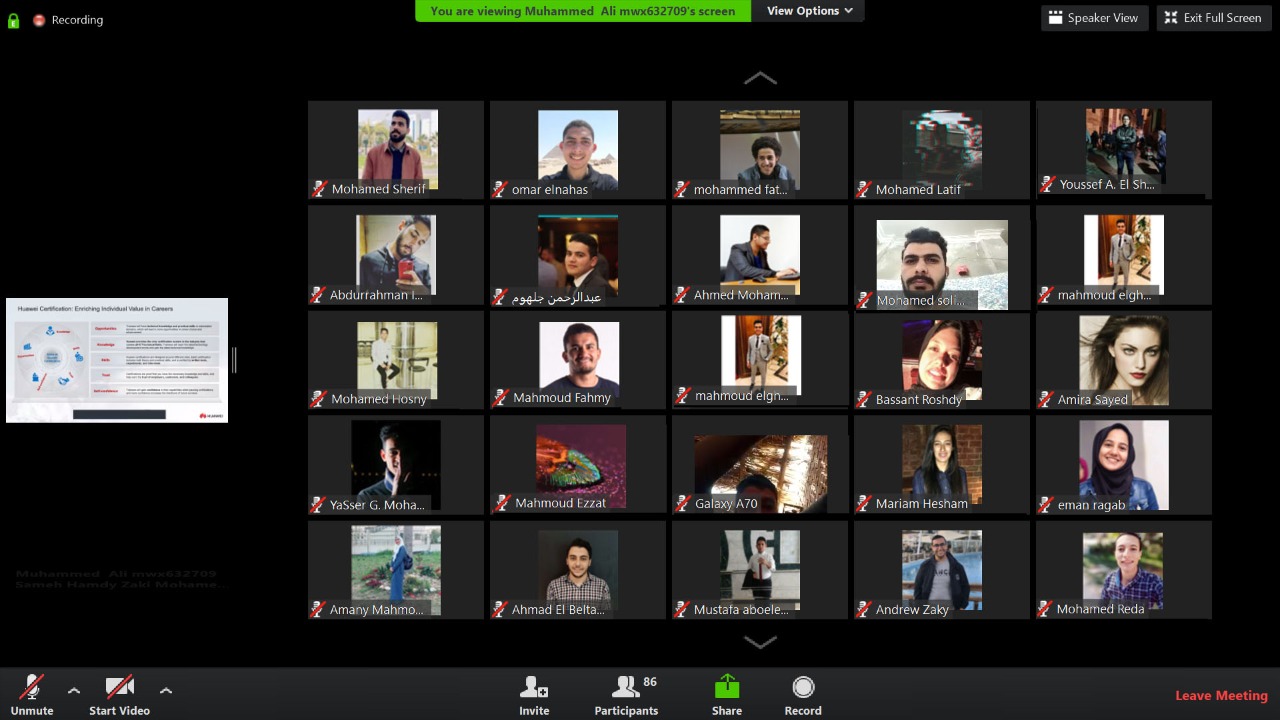
Task: Go to the next page of participants with the down chevron
Action: [x=760, y=643]
